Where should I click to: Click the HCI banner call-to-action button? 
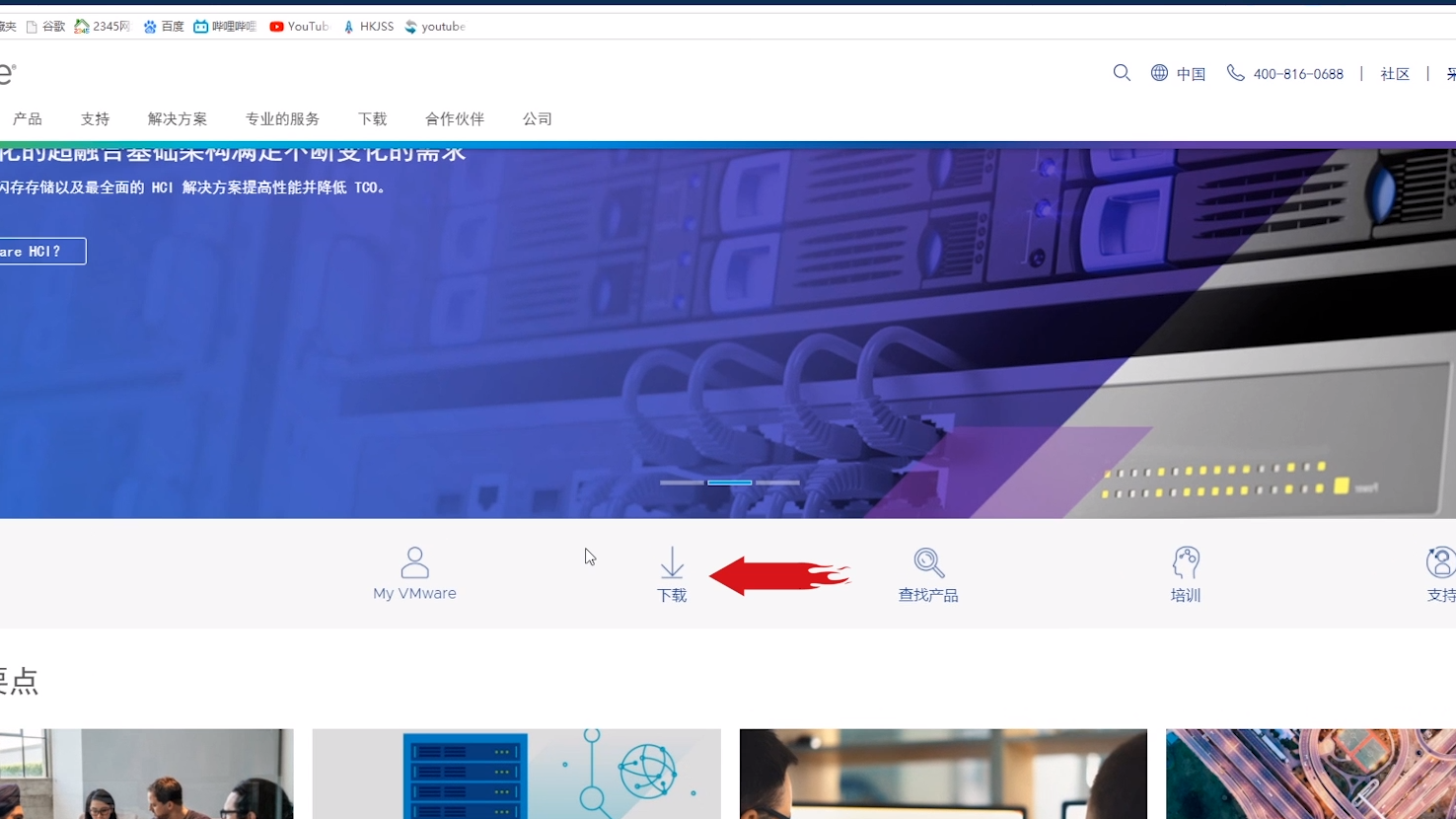pos(42,252)
